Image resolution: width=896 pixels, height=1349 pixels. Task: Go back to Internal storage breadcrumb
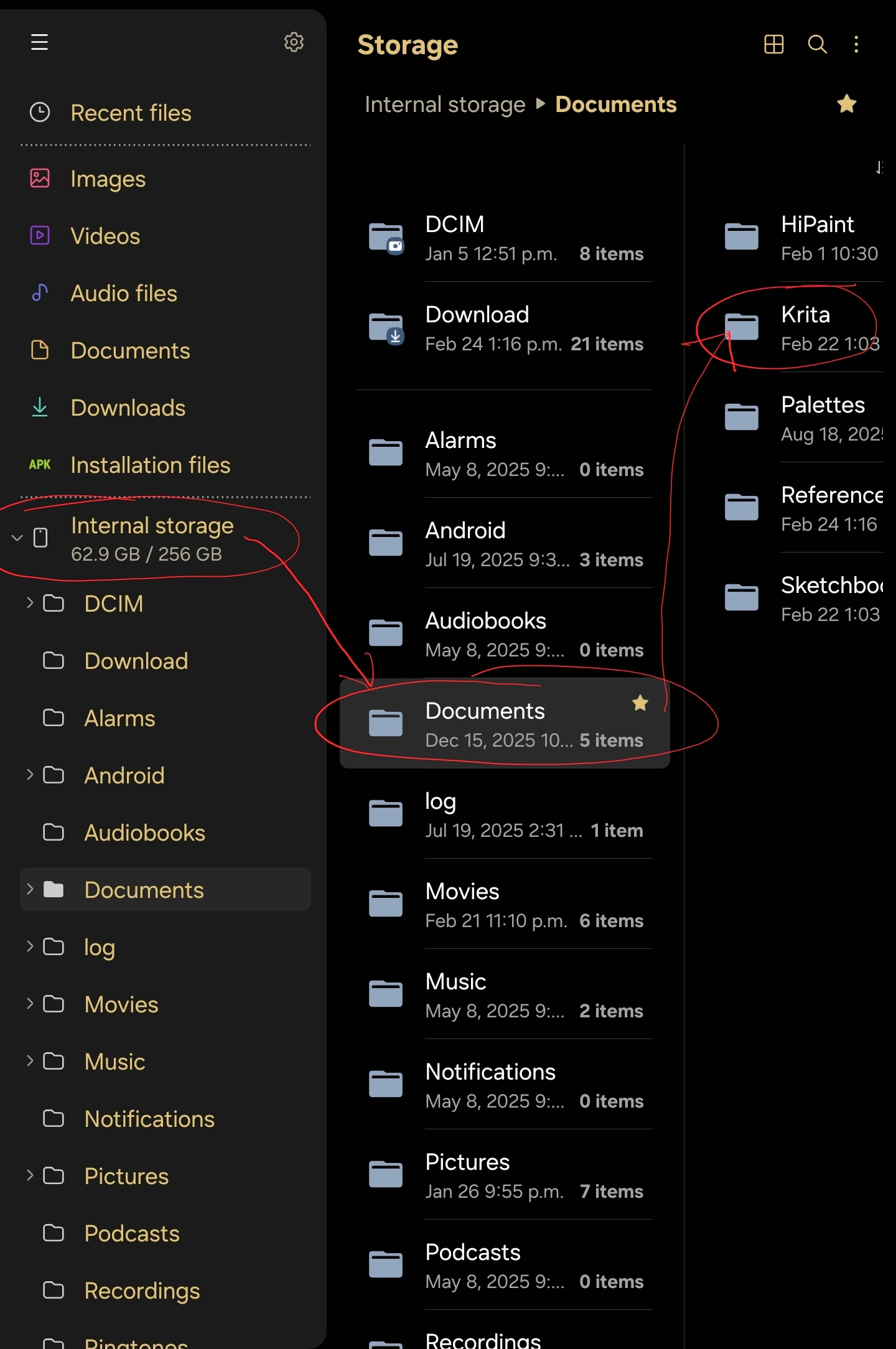click(x=445, y=105)
